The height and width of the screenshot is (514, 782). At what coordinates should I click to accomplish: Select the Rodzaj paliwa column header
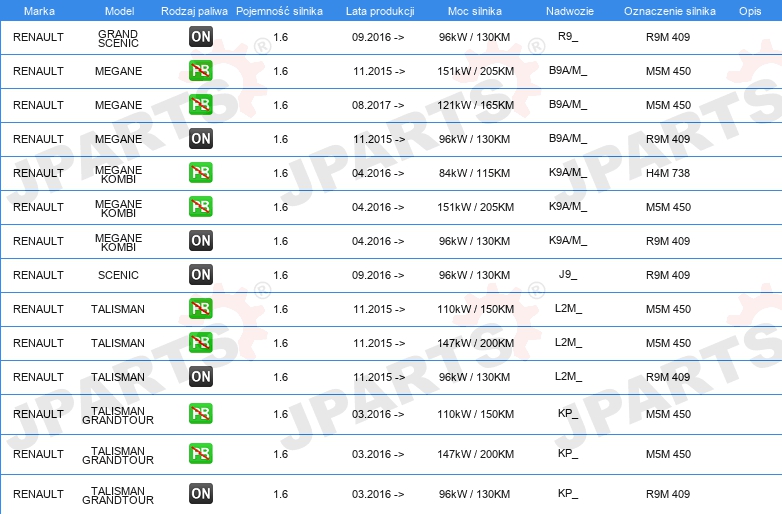(x=194, y=11)
